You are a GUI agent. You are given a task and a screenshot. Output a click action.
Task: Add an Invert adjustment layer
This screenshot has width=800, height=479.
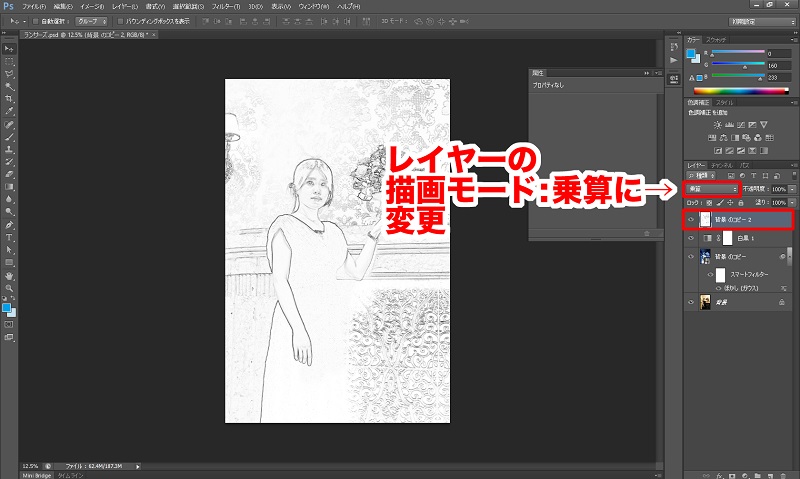pos(718,151)
